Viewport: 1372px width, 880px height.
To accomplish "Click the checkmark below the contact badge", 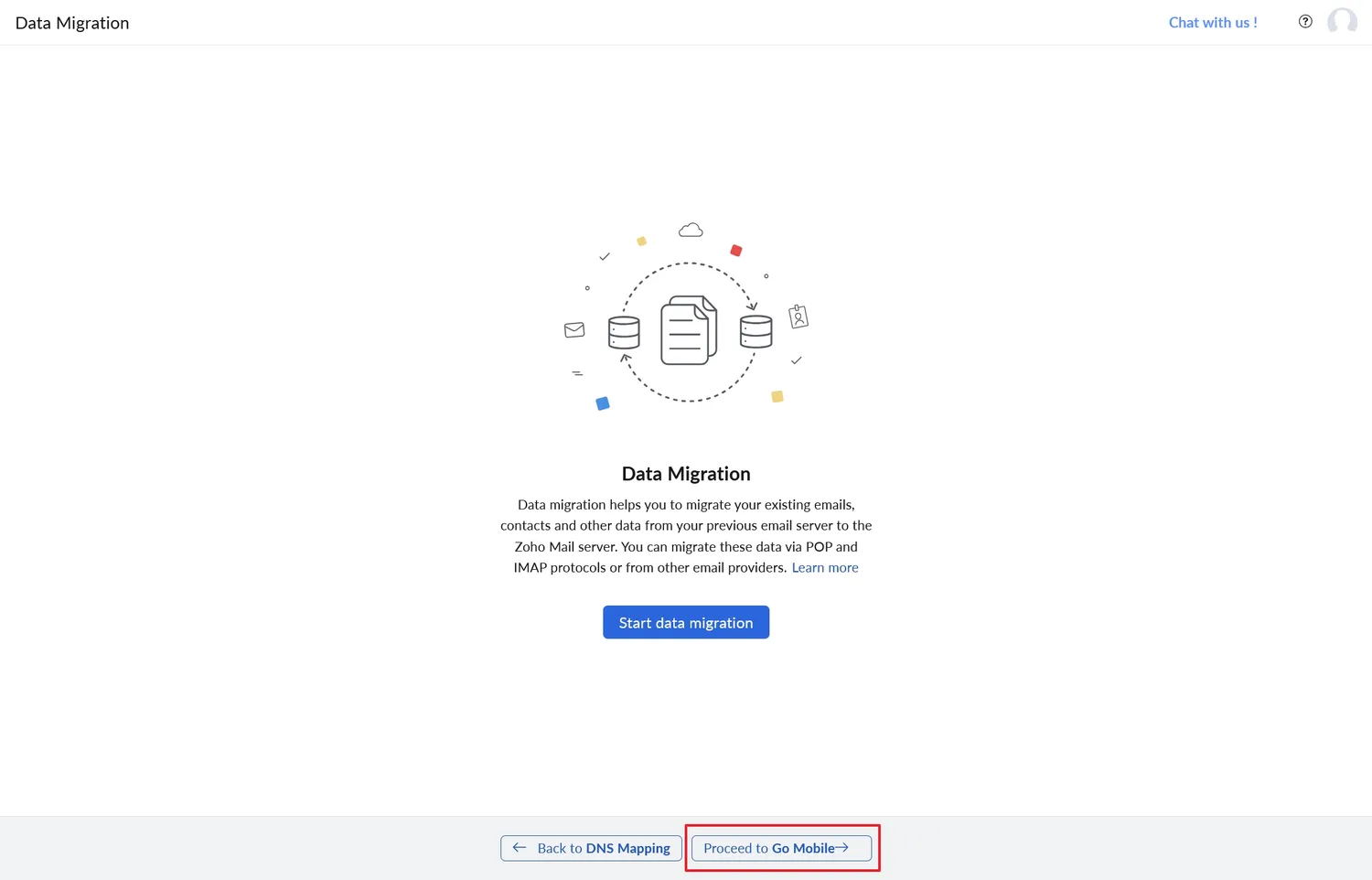I will pos(796,360).
